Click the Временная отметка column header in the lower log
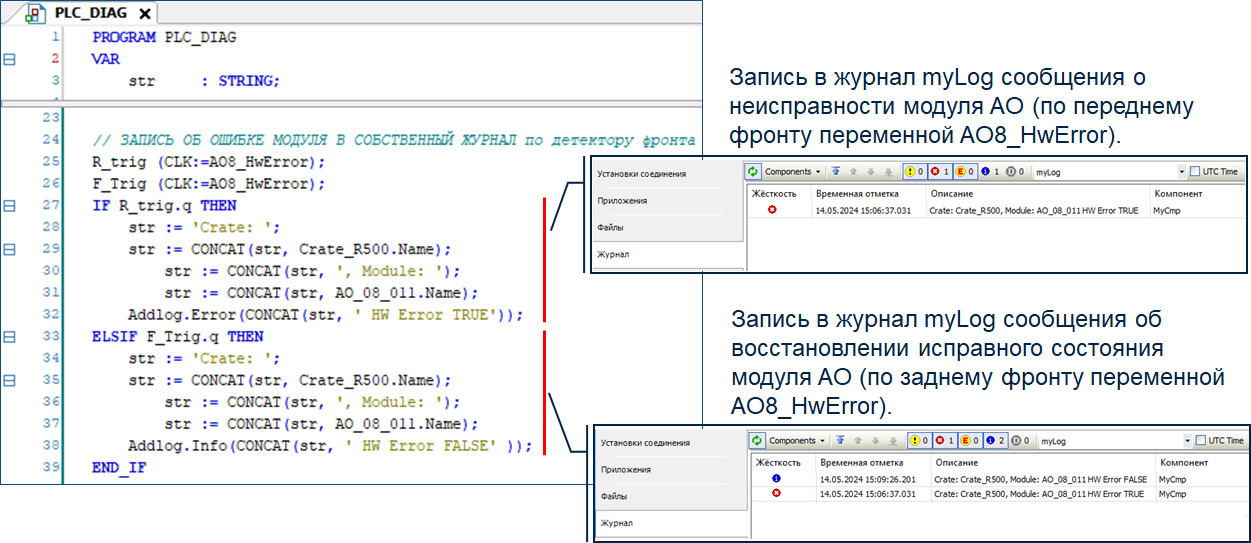 tap(861, 463)
